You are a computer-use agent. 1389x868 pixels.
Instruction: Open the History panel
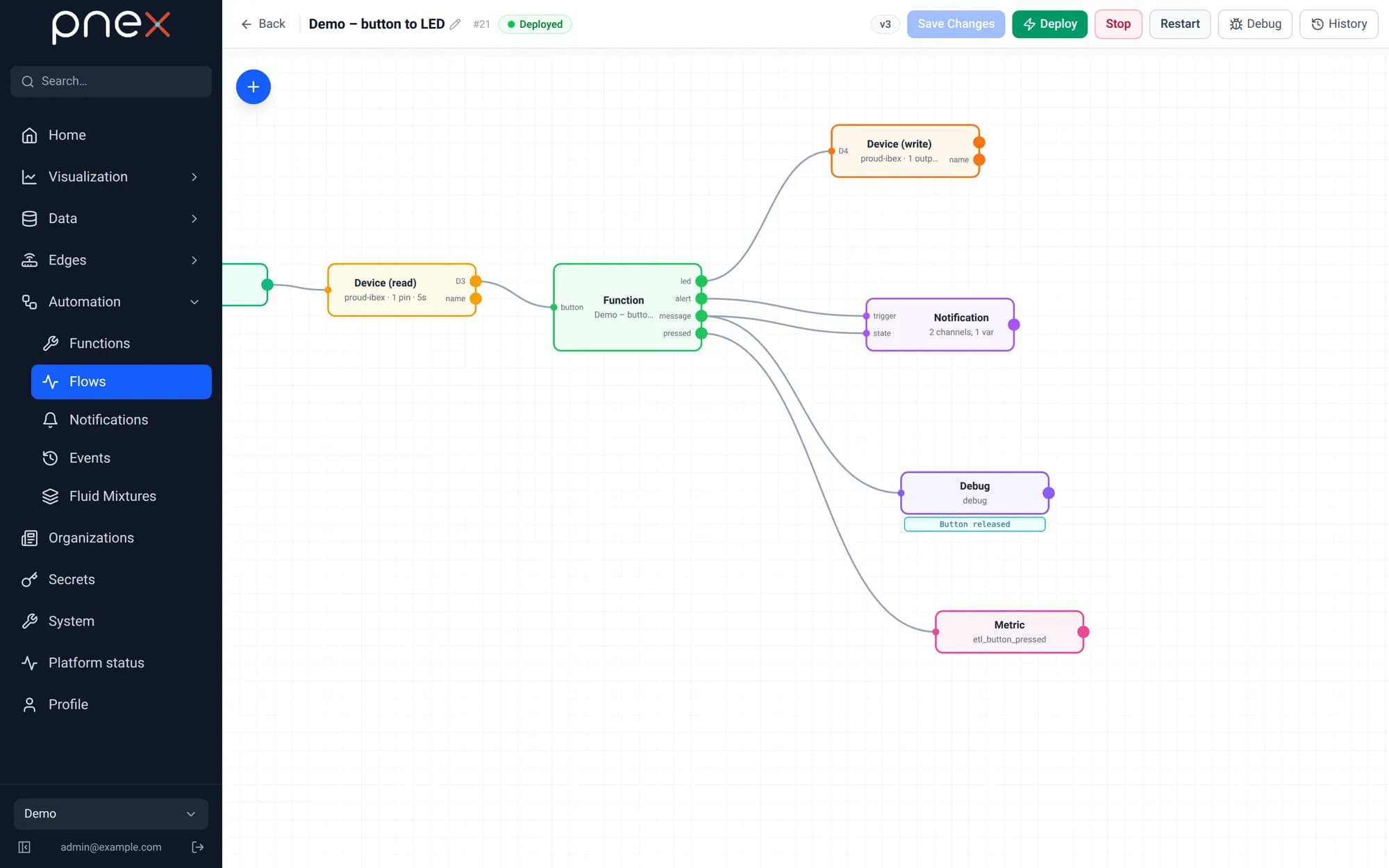pos(1339,24)
